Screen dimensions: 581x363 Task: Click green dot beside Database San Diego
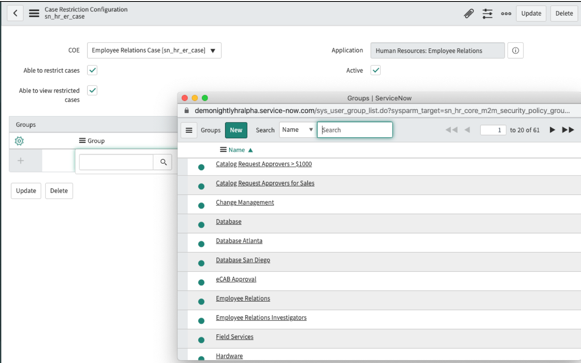click(x=201, y=263)
